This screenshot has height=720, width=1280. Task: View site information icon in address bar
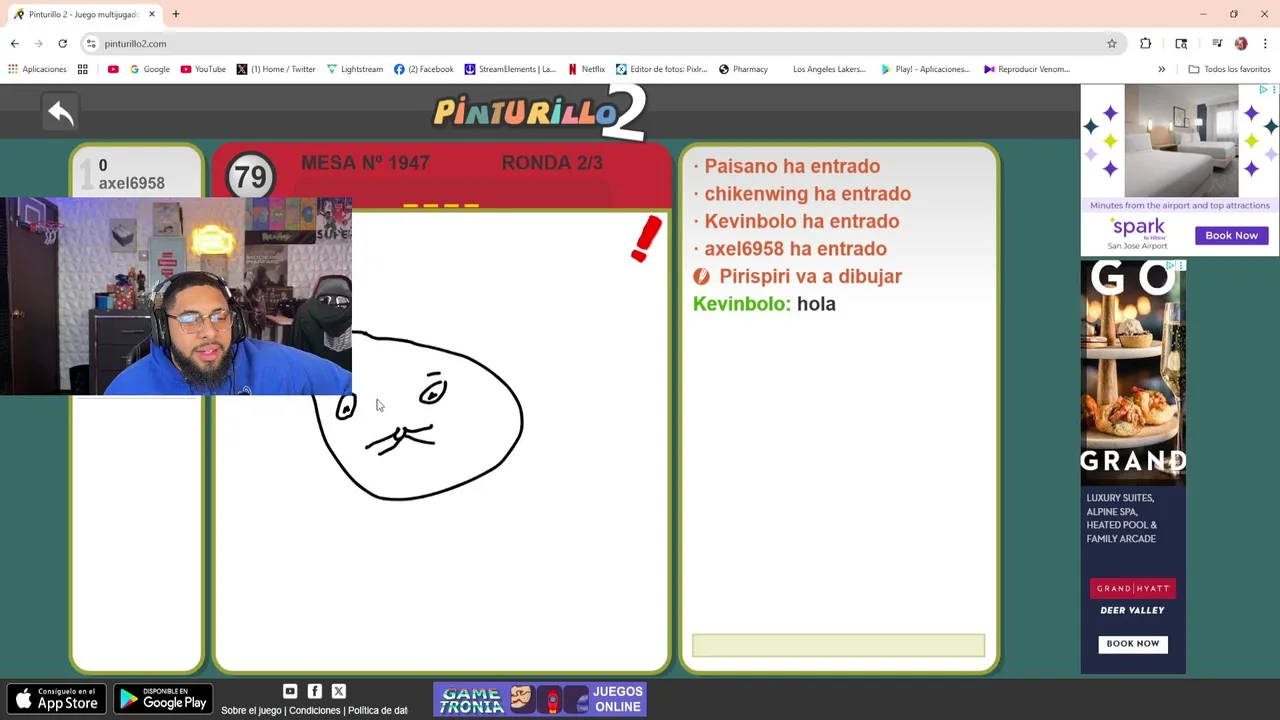pyautogui.click(x=91, y=43)
